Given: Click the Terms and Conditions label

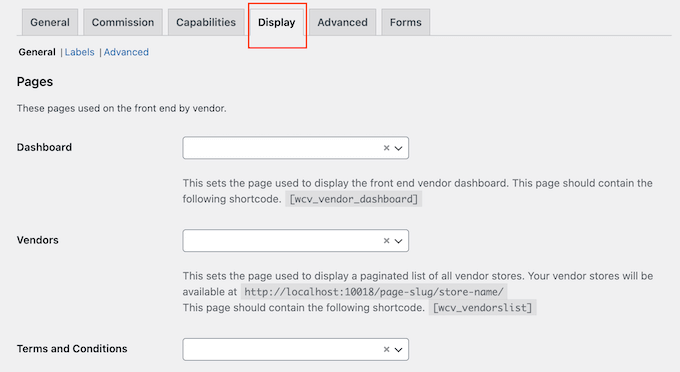Looking at the screenshot, I should [x=72, y=349].
